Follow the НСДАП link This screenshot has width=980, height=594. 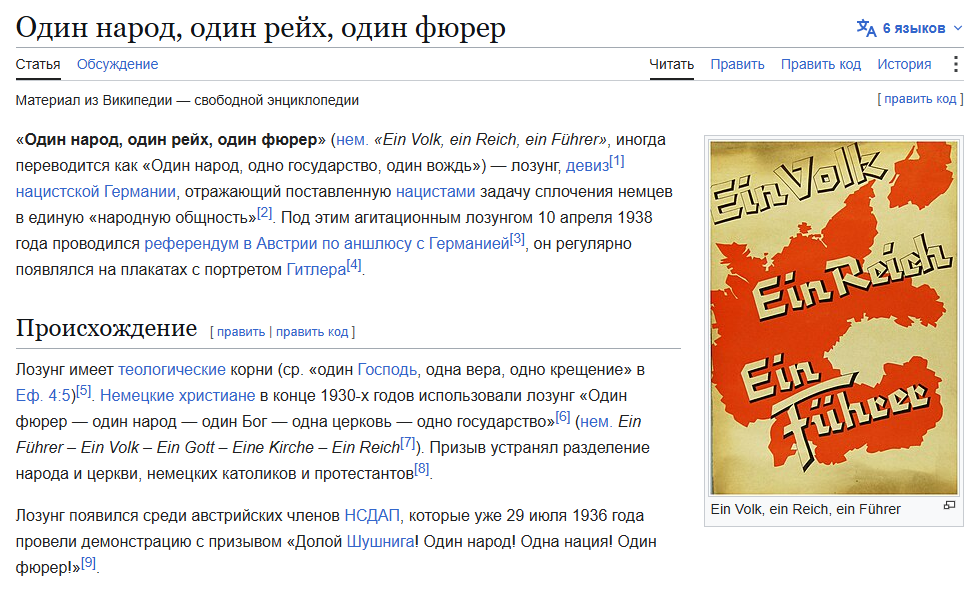(372, 516)
